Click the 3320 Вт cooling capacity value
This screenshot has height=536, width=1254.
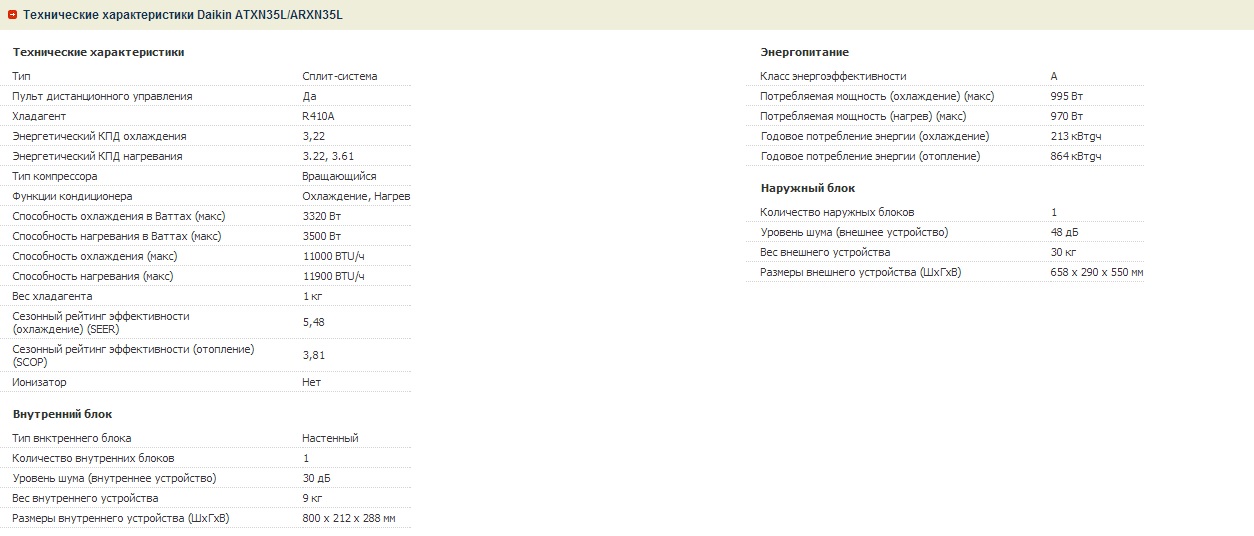pyautogui.click(x=321, y=216)
